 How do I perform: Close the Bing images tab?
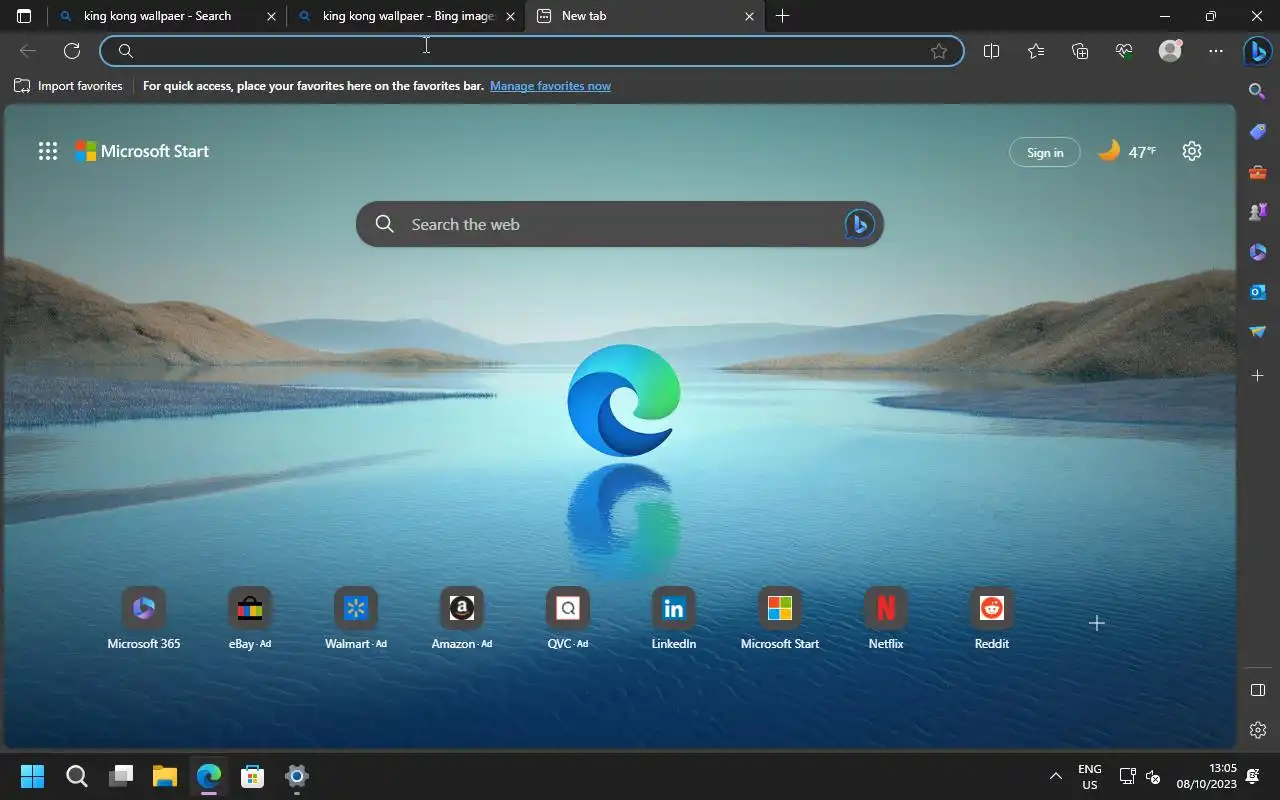[511, 16]
